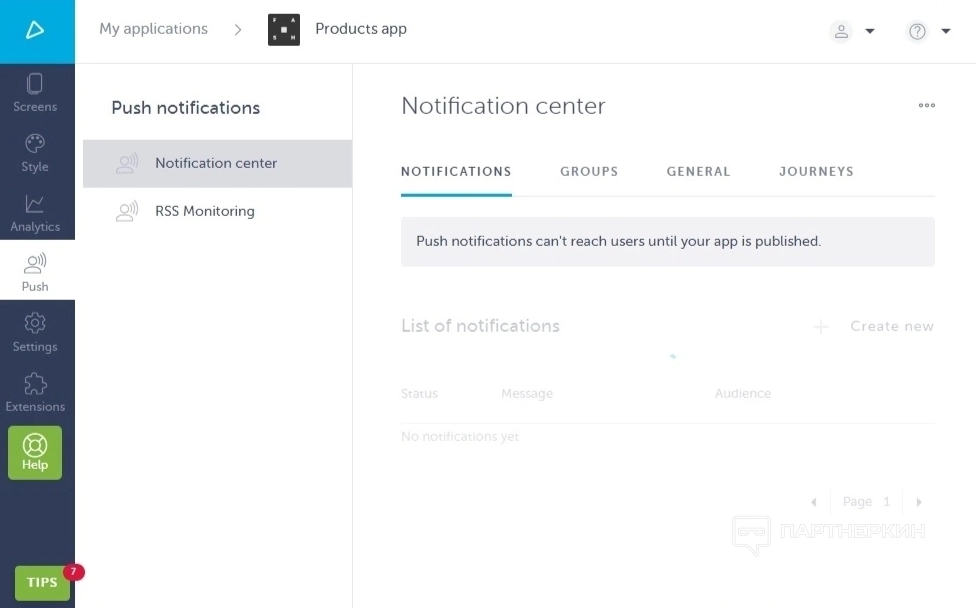This screenshot has width=976, height=608.
Task: Select Notification center in the push menu
Action: tap(216, 163)
